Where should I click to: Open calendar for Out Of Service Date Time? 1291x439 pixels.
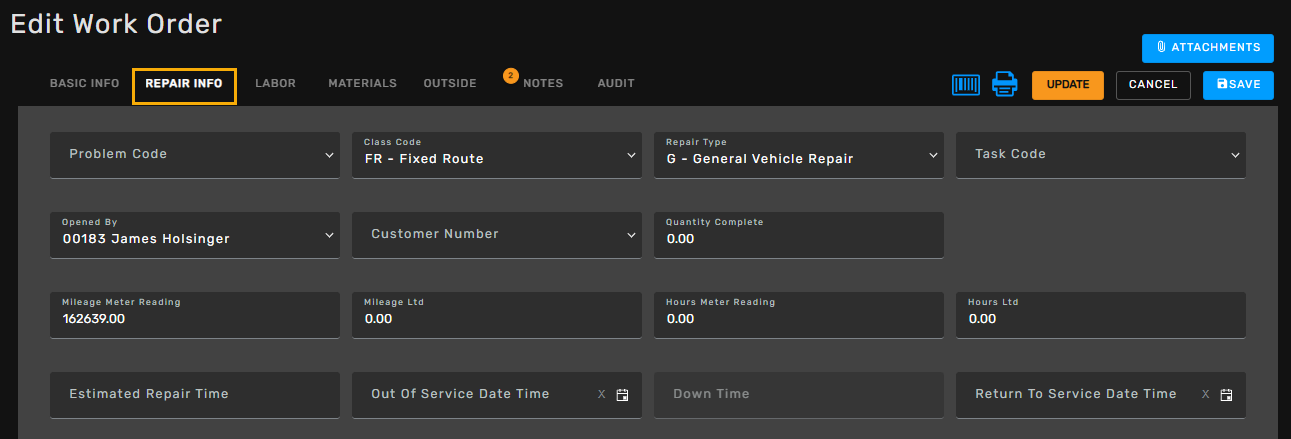pos(622,395)
